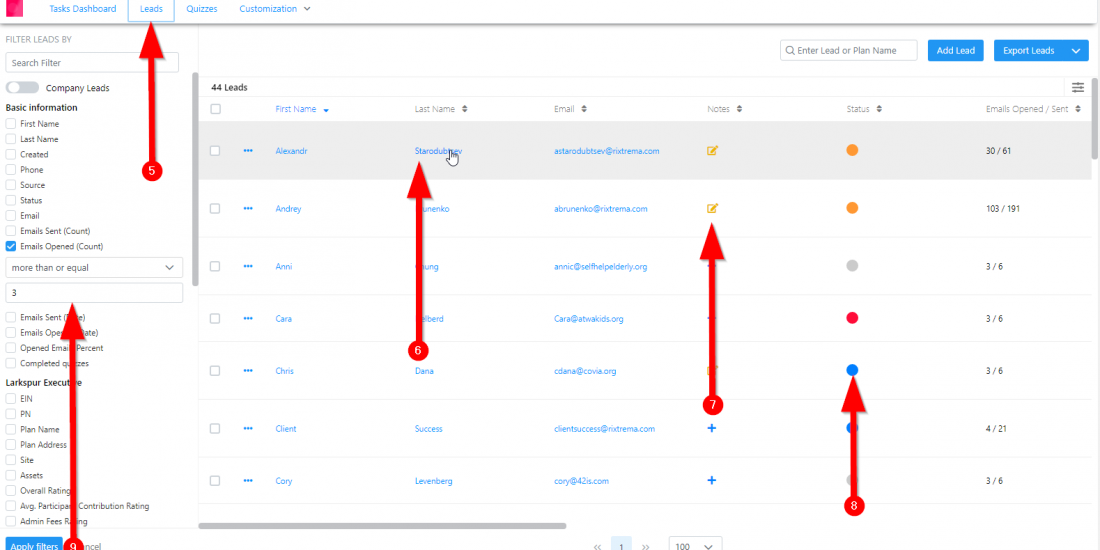Edit the note for Alexandr Starodubtsev
This screenshot has width=1100, height=550.
click(x=712, y=151)
